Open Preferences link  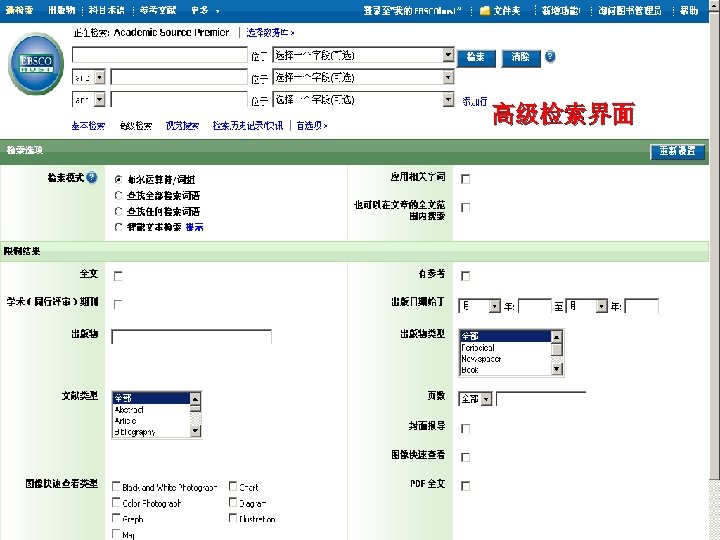coord(312,126)
